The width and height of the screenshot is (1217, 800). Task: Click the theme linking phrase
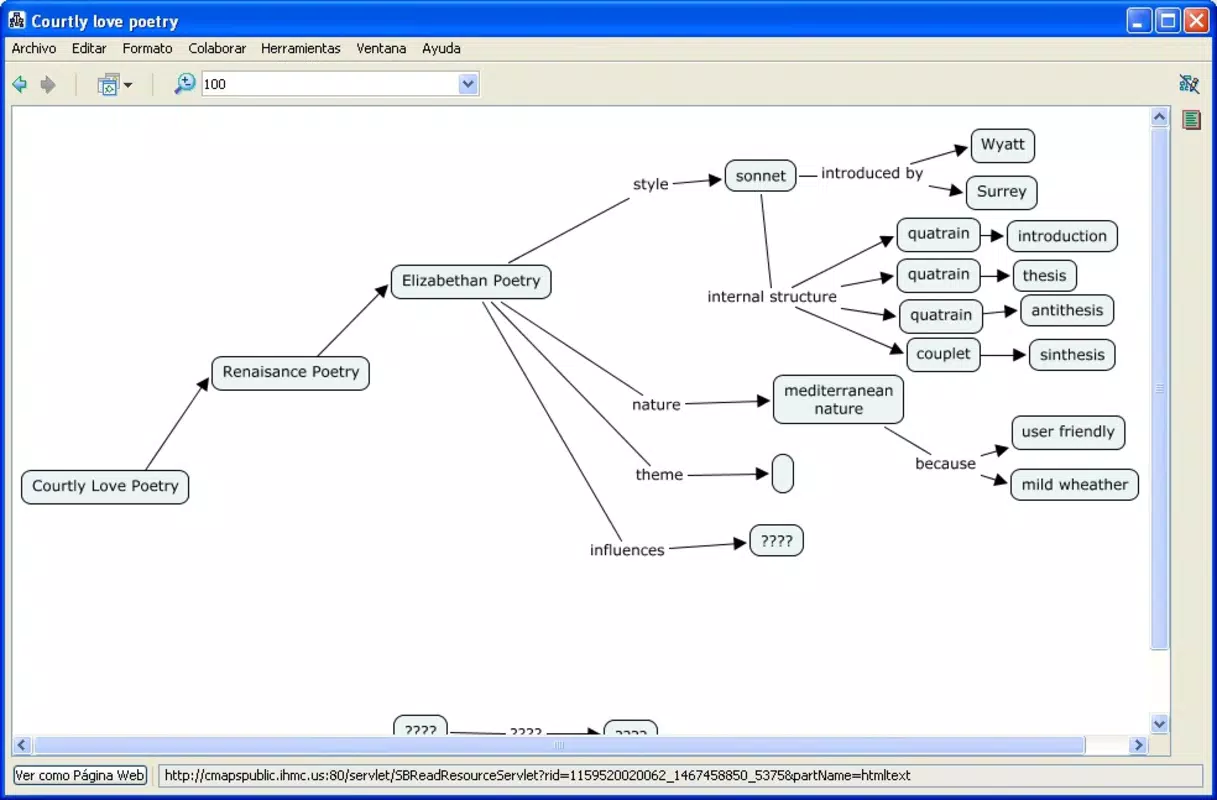[x=659, y=475]
